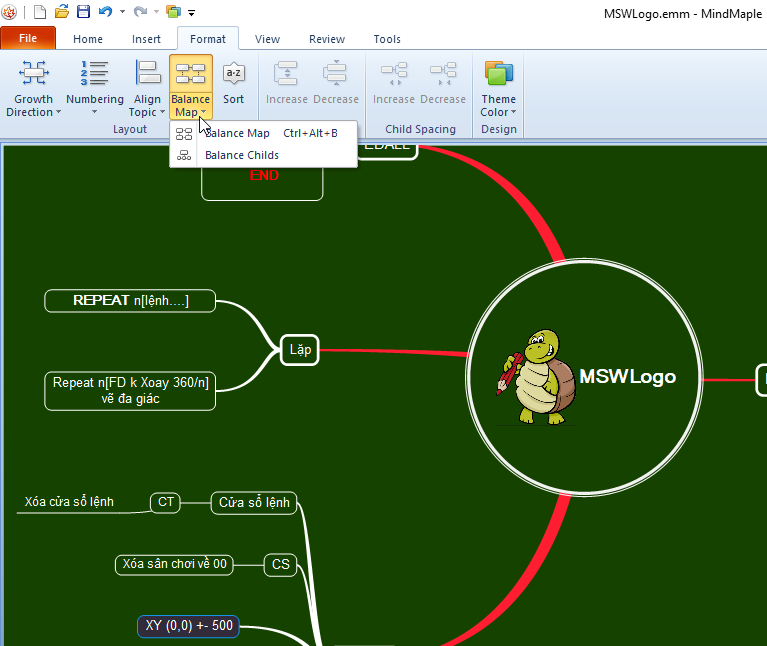The height and width of the screenshot is (646, 767).
Task: Open the Tools tab
Action: [x=387, y=39]
